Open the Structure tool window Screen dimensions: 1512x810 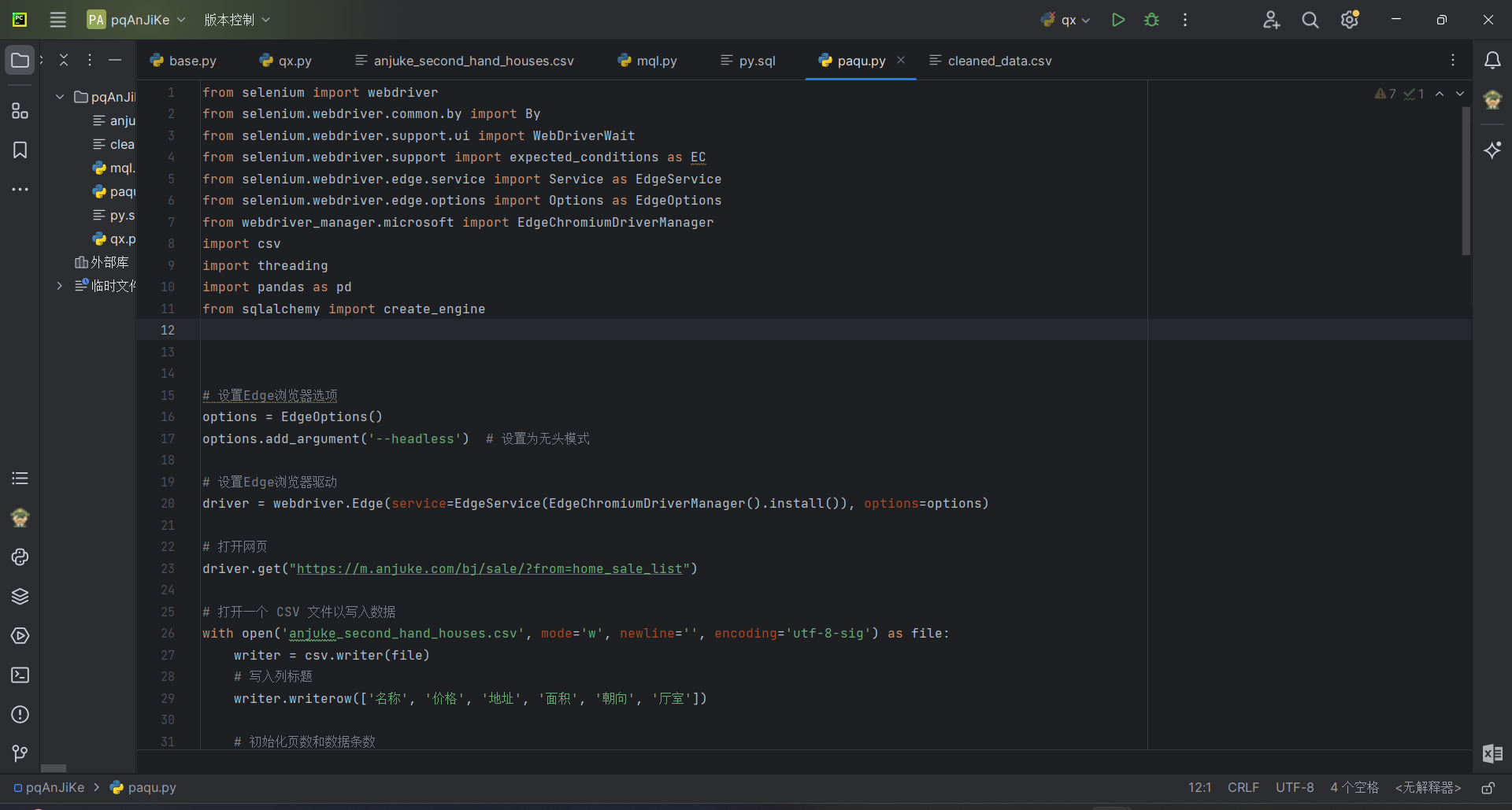[x=20, y=111]
